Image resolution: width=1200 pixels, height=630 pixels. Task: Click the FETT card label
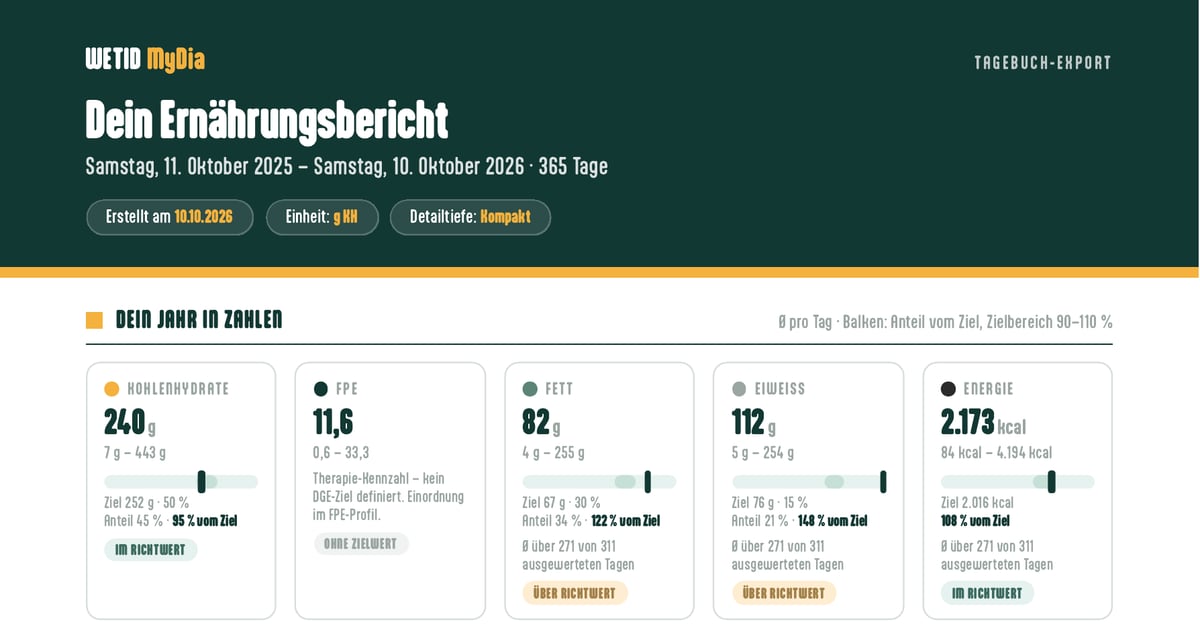pos(559,389)
